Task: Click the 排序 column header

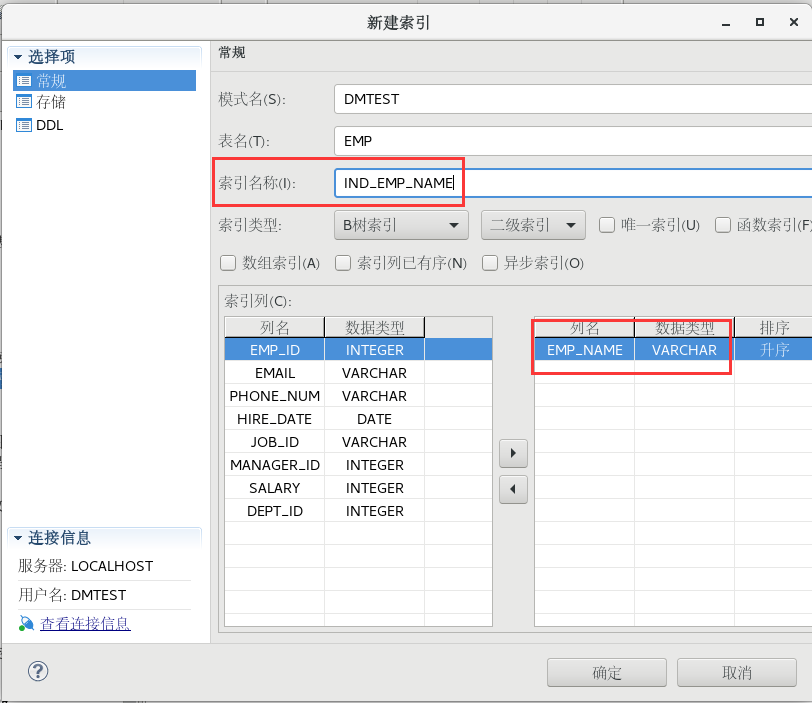Action: click(774, 328)
